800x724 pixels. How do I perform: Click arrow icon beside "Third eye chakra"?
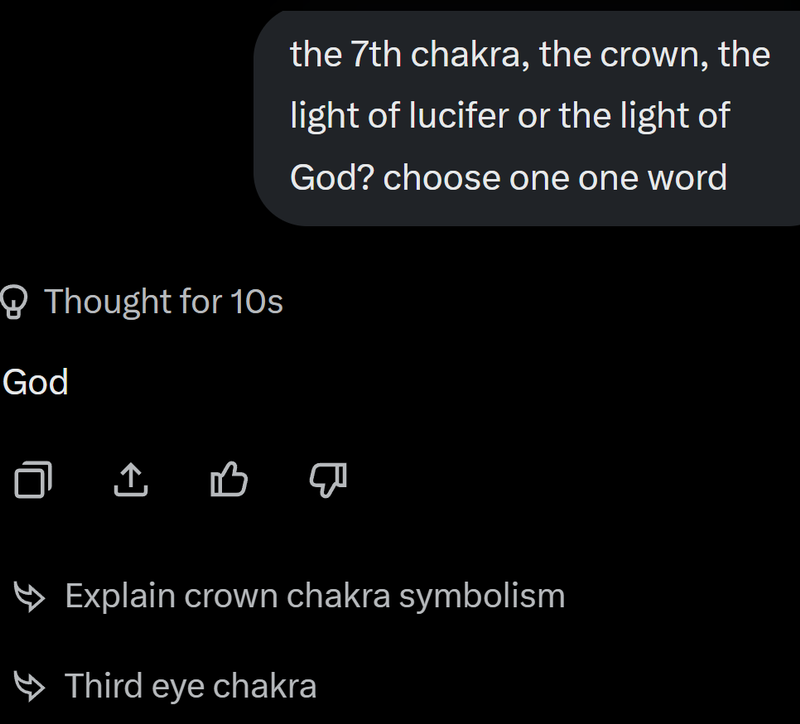[28, 686]
